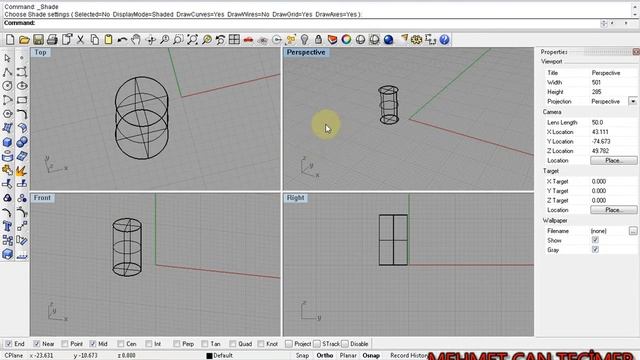Enable the Cen osnap checkbox

point(121,344)
